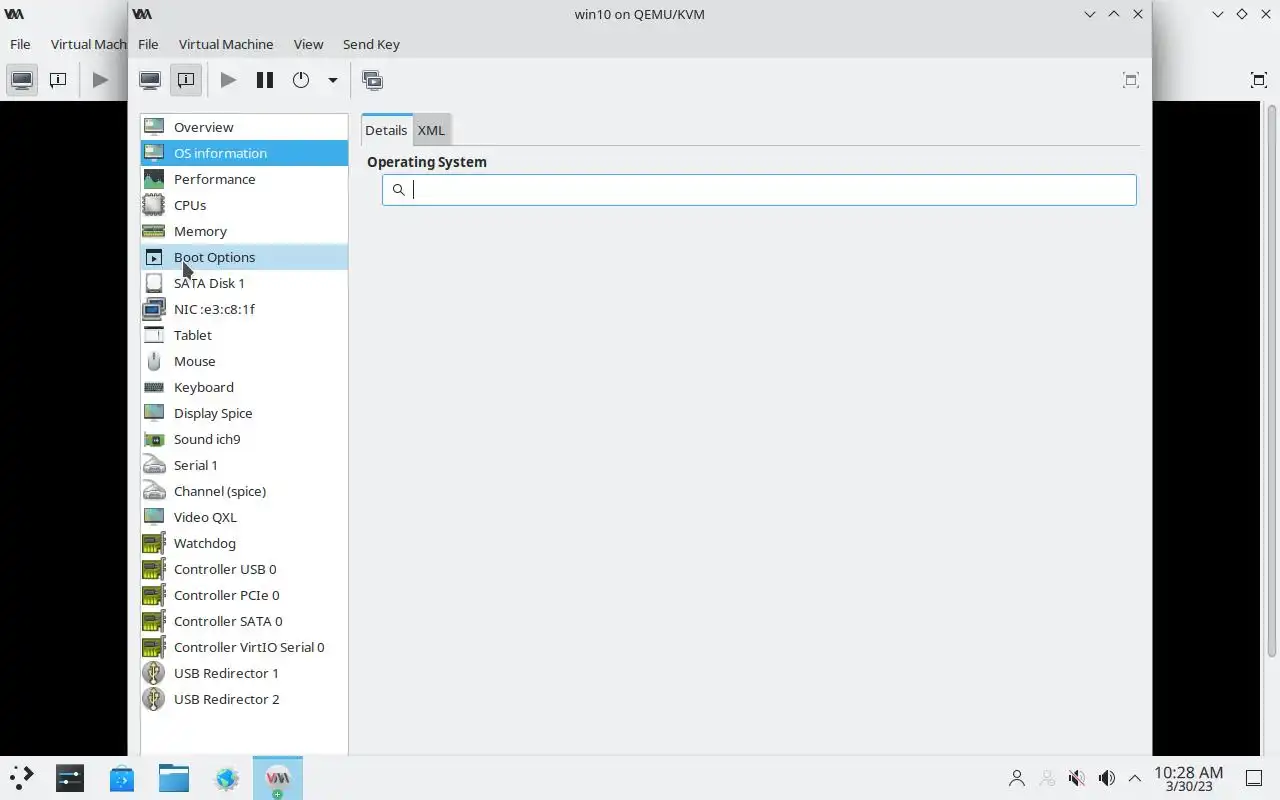Click the Operating System search field
Screen dimensions: 1280x800
point(759,190)
